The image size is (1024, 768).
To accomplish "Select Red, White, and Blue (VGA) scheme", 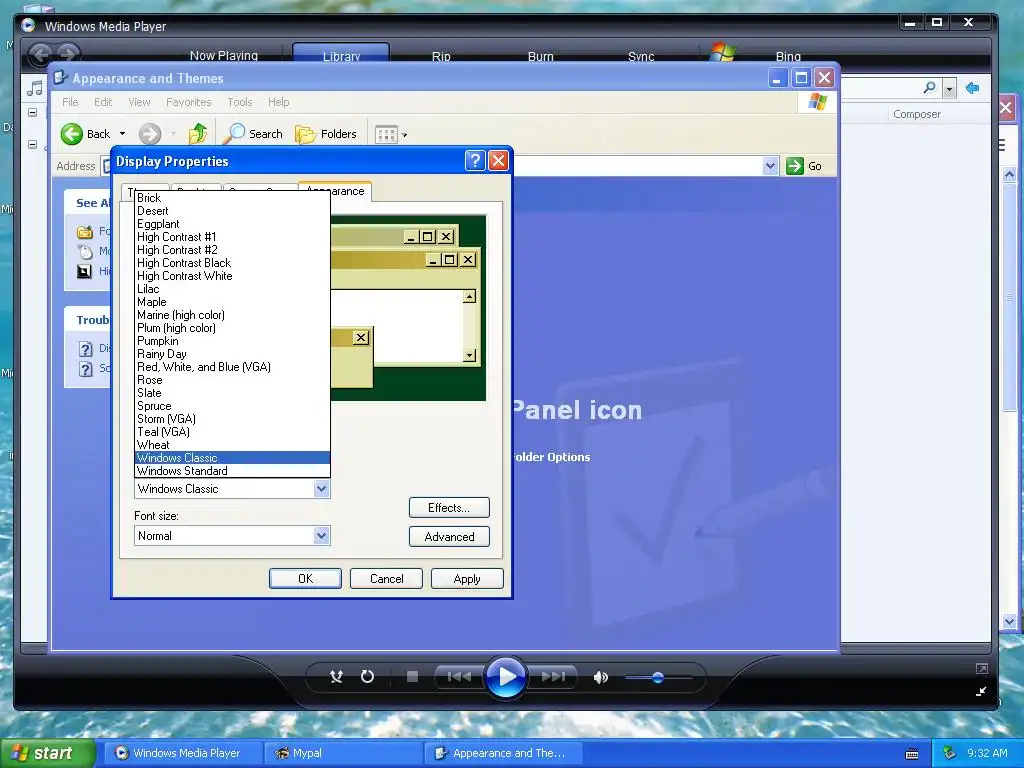I will pos(232,367).
